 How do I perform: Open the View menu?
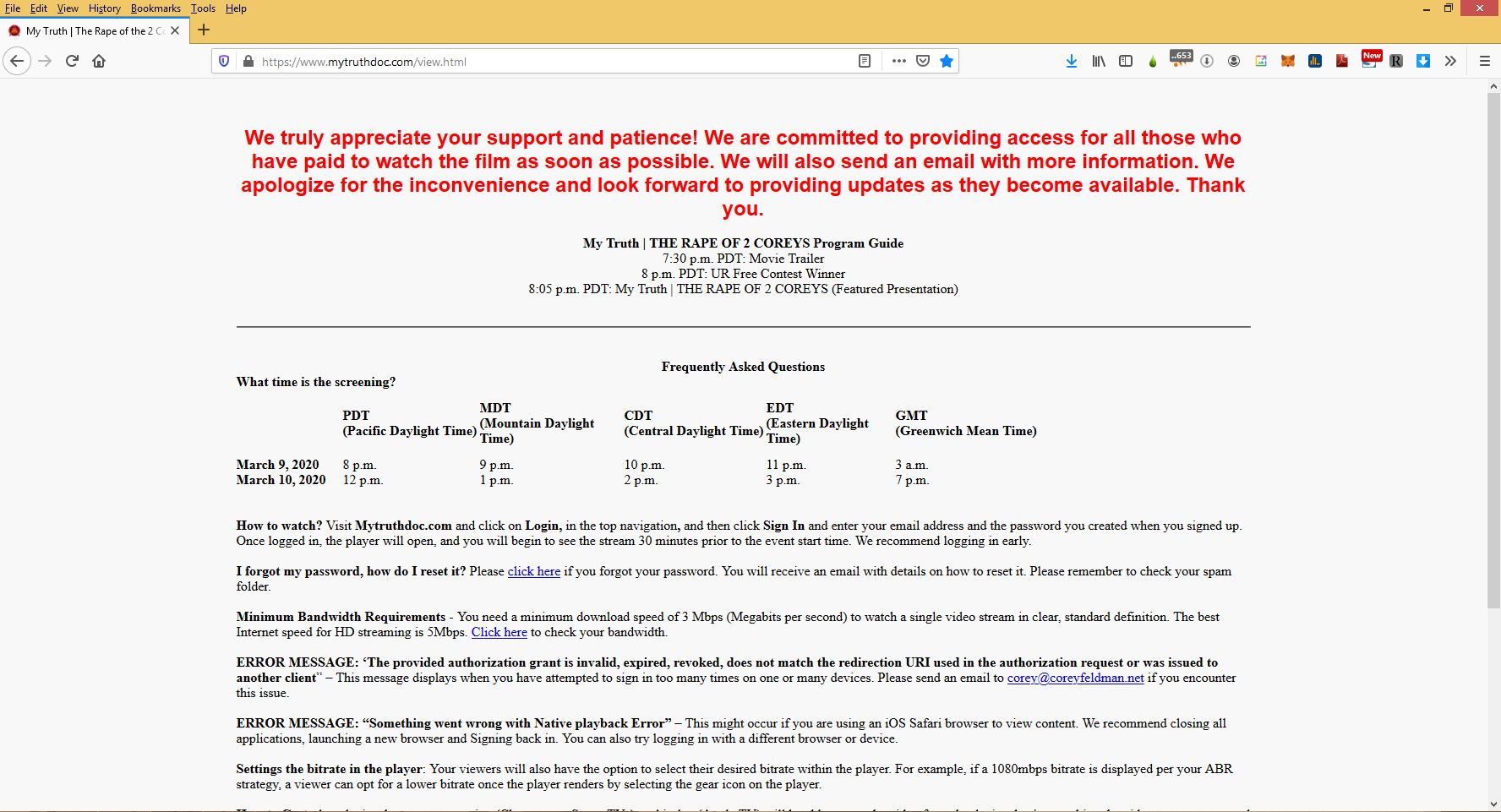[x=68, y=8]
